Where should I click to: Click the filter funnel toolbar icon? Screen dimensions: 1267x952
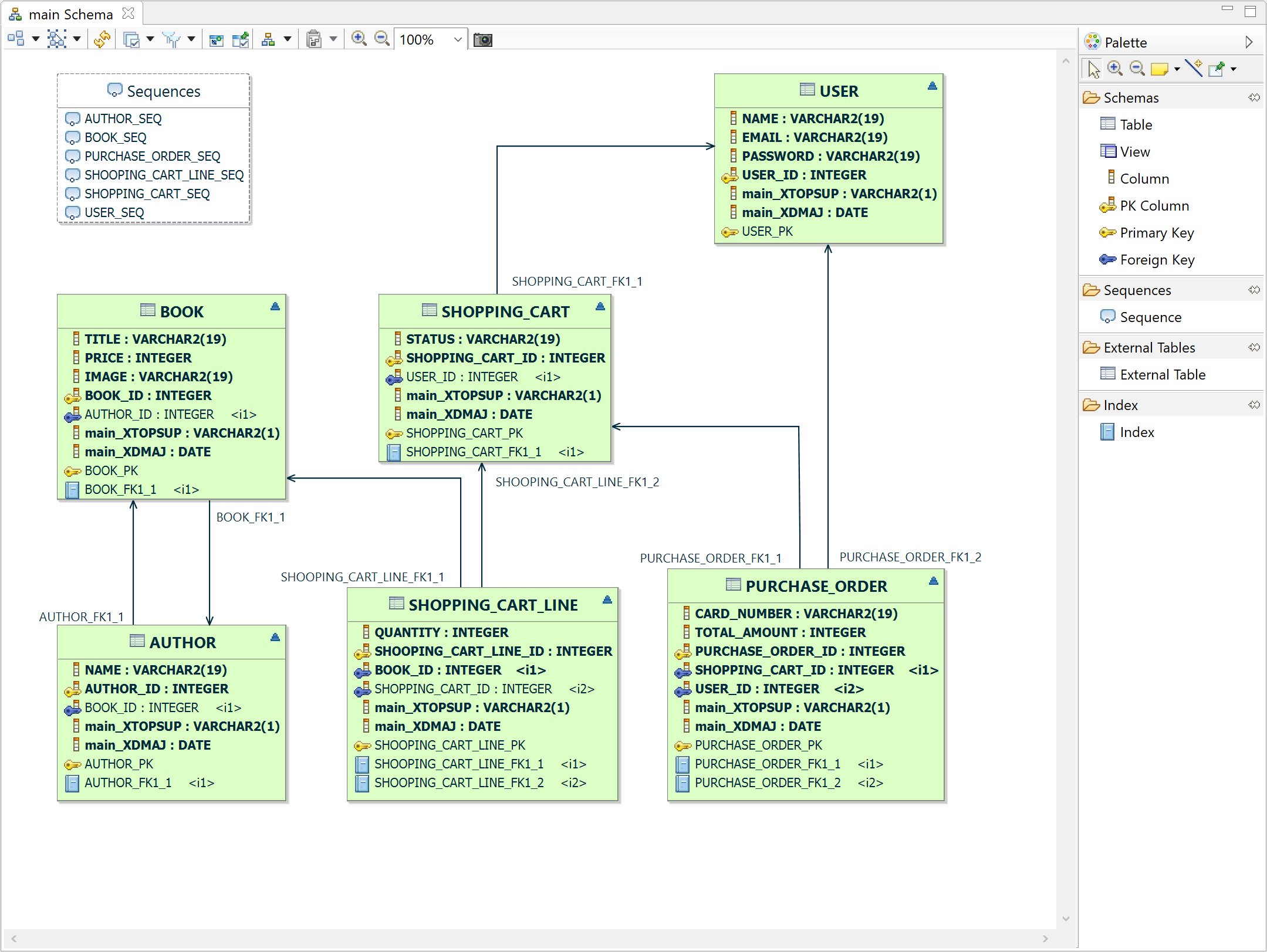coord(171,39)
